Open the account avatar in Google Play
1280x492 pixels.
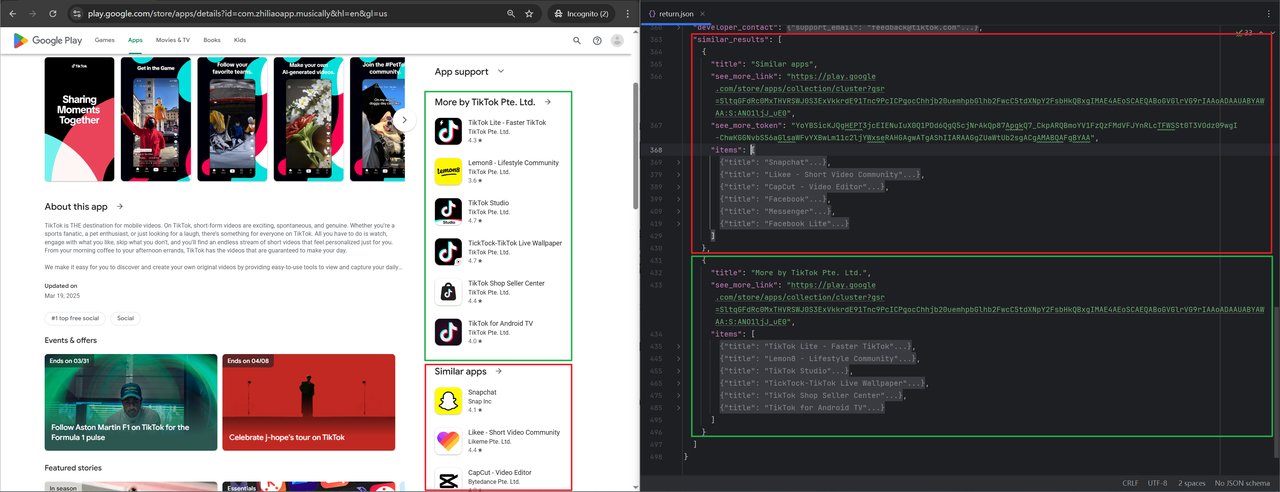point(617,41)
